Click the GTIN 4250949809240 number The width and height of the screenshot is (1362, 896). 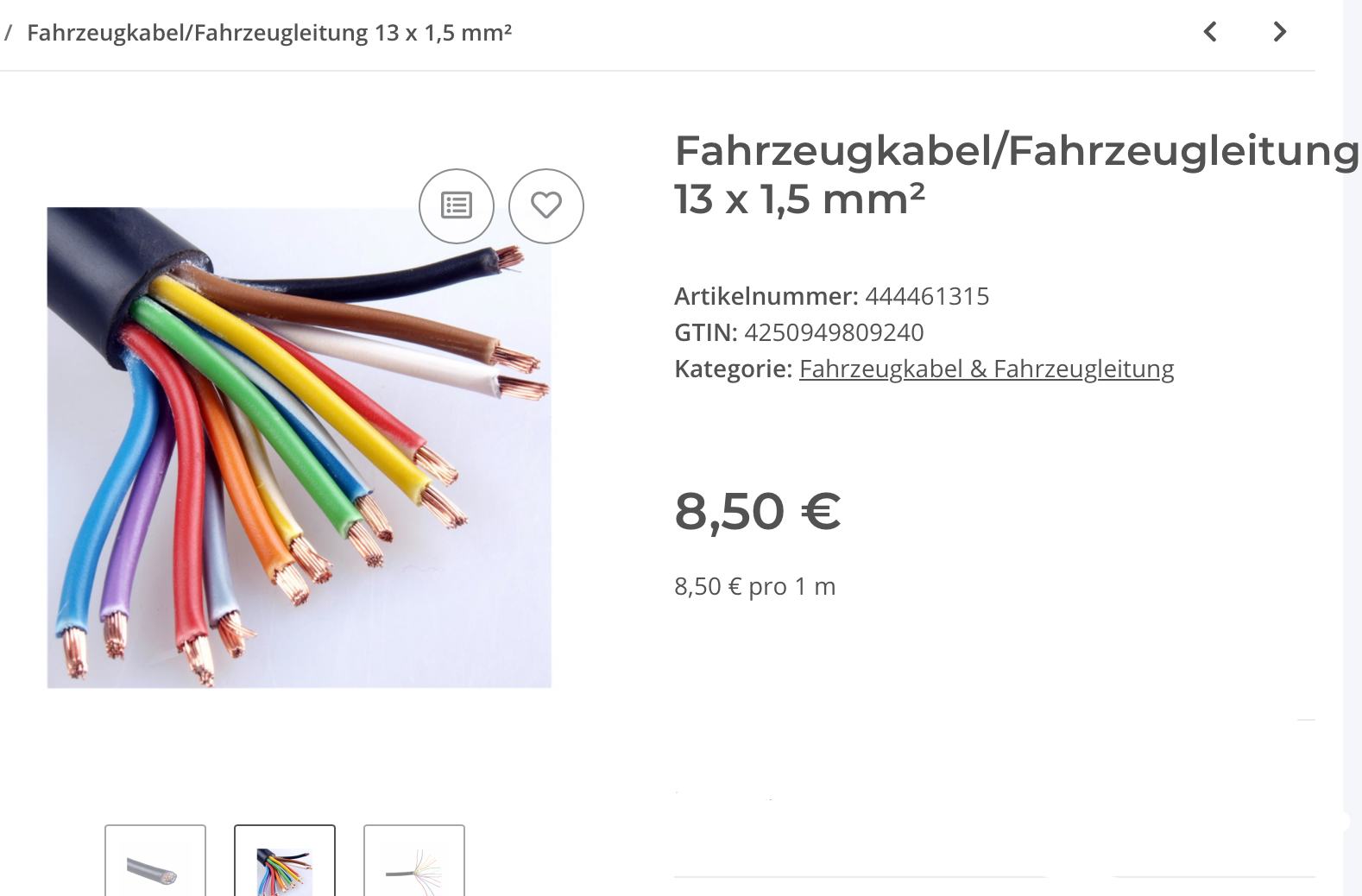[834, 332]
